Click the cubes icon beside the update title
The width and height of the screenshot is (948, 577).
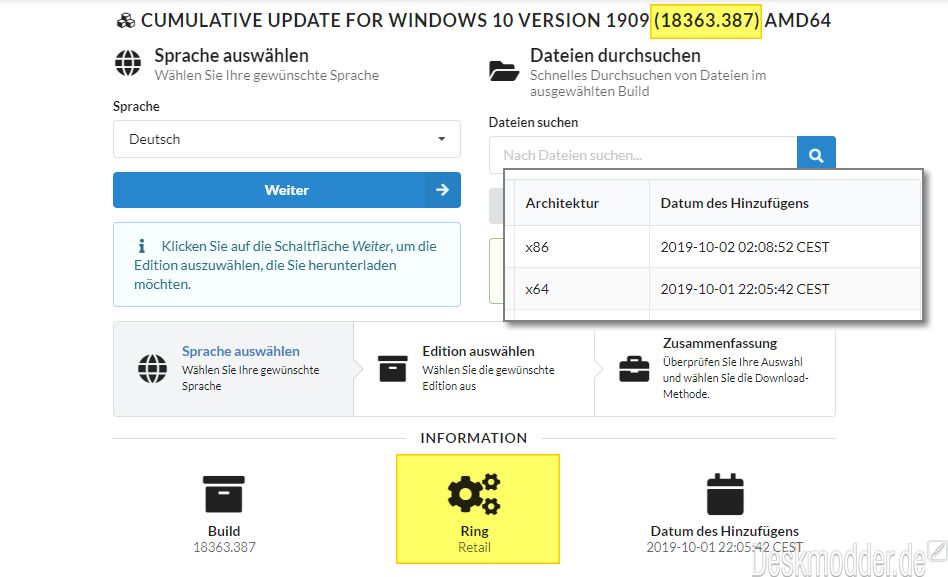pyautogui.click(x=126, y=21)
